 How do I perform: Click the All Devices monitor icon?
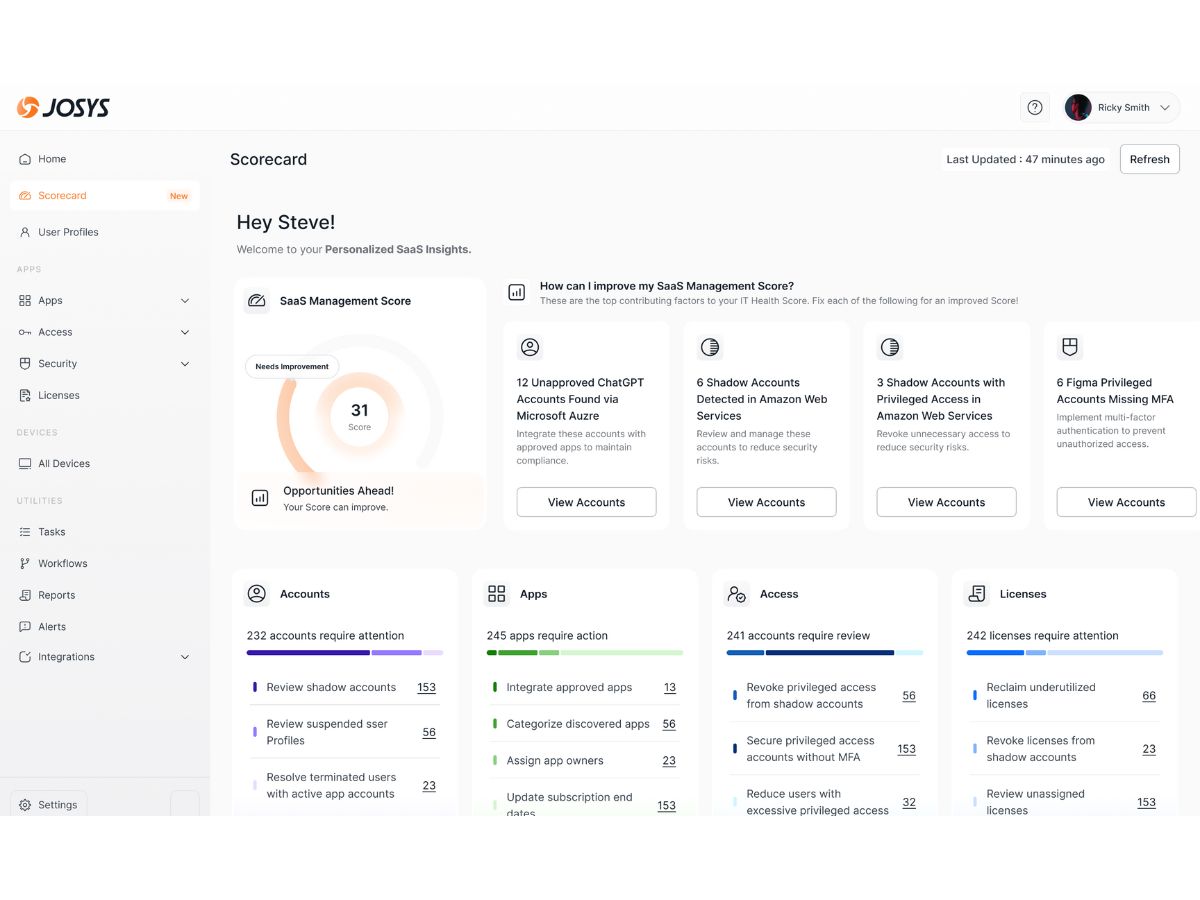(x=25, y=464)
